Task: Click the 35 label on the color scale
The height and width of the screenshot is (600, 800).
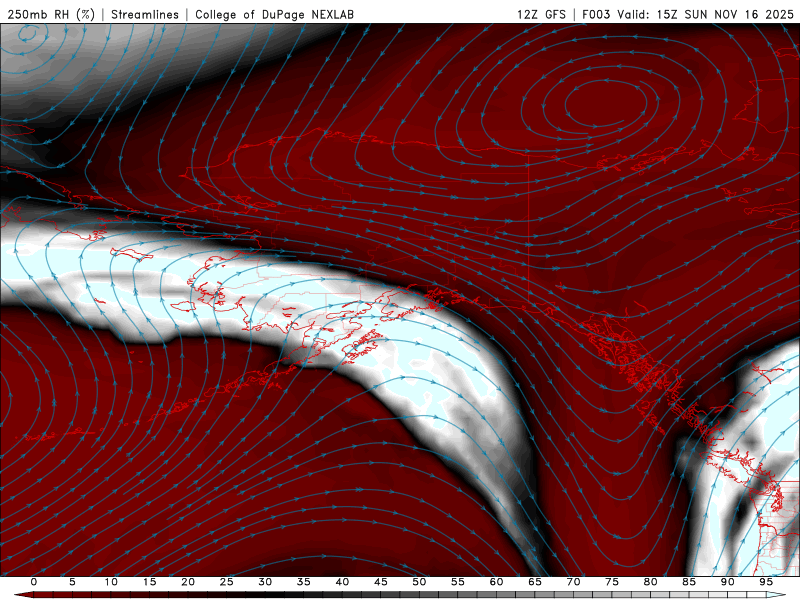Action: [304, 582]
